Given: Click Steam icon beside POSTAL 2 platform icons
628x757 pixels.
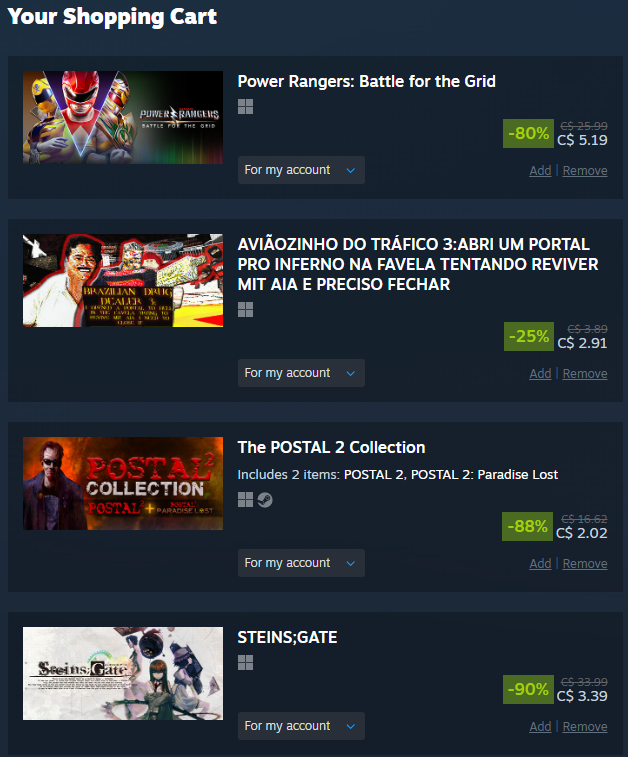Looking at the screenshot, I should click(265, 500).
